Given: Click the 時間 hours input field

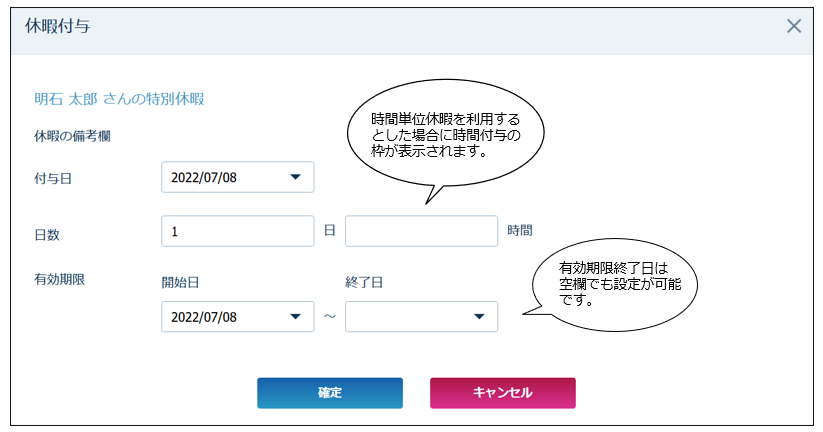Looking at the screenshot, I should point(421,231).
